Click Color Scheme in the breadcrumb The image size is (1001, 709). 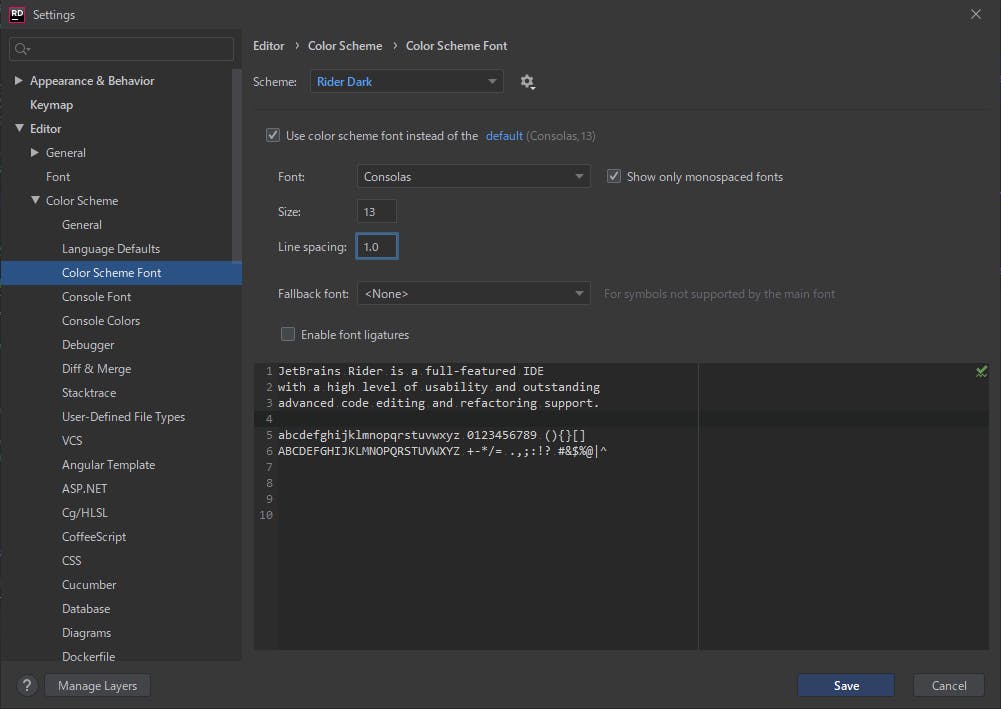click(345, 46)
